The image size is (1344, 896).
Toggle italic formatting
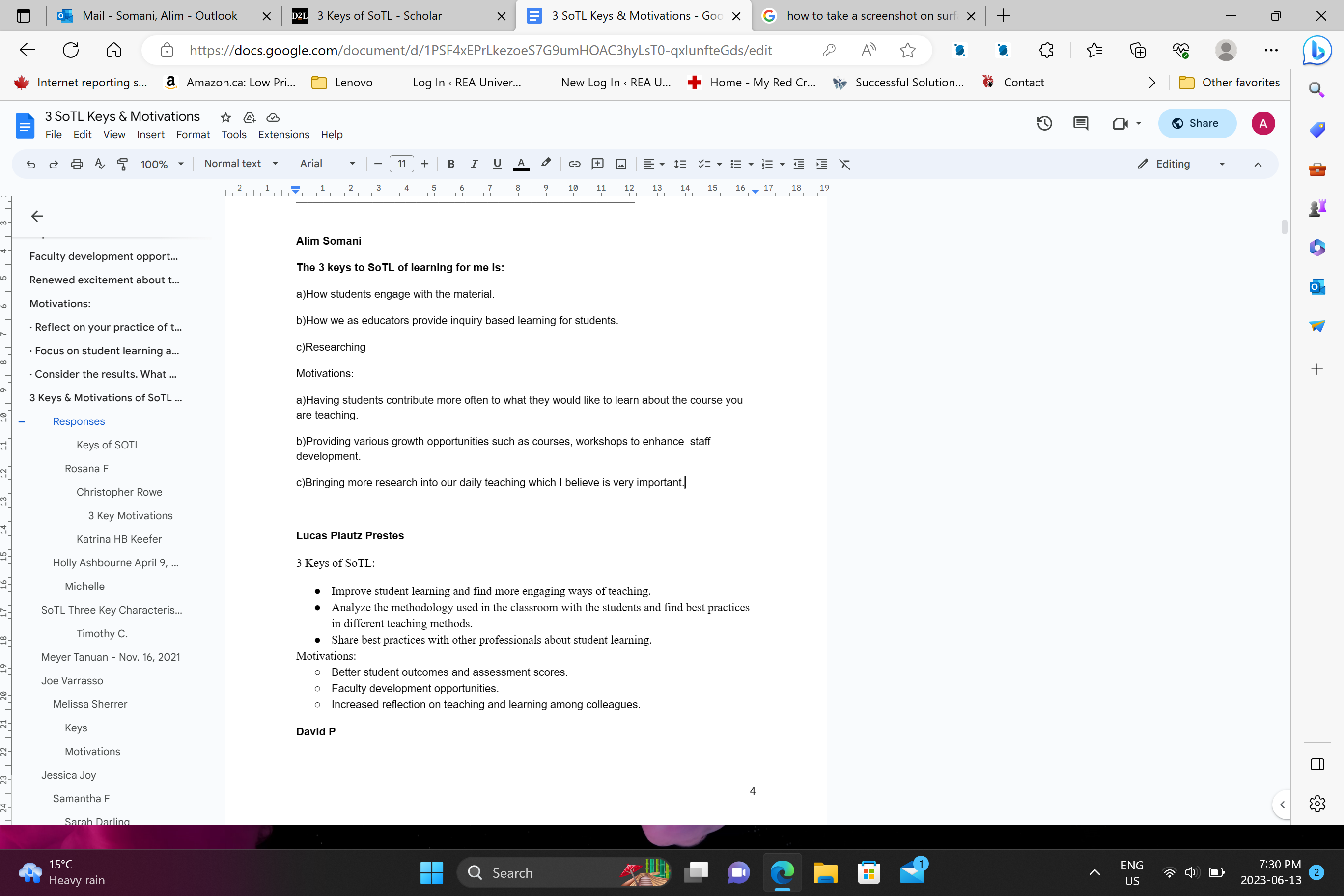pos(474,164)
